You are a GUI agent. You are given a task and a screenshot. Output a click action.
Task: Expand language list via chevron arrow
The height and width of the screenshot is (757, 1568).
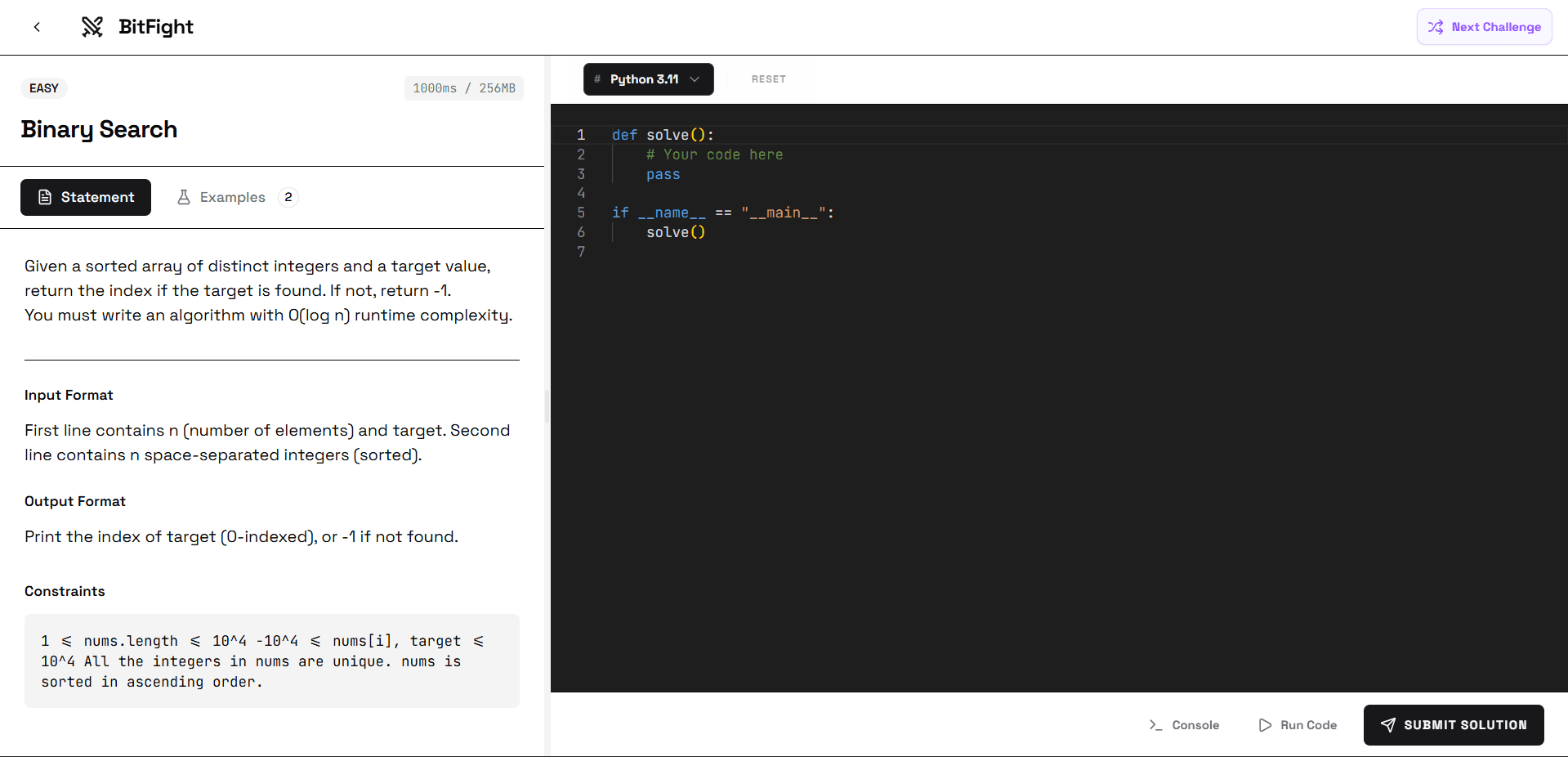[x=695, y=79]
